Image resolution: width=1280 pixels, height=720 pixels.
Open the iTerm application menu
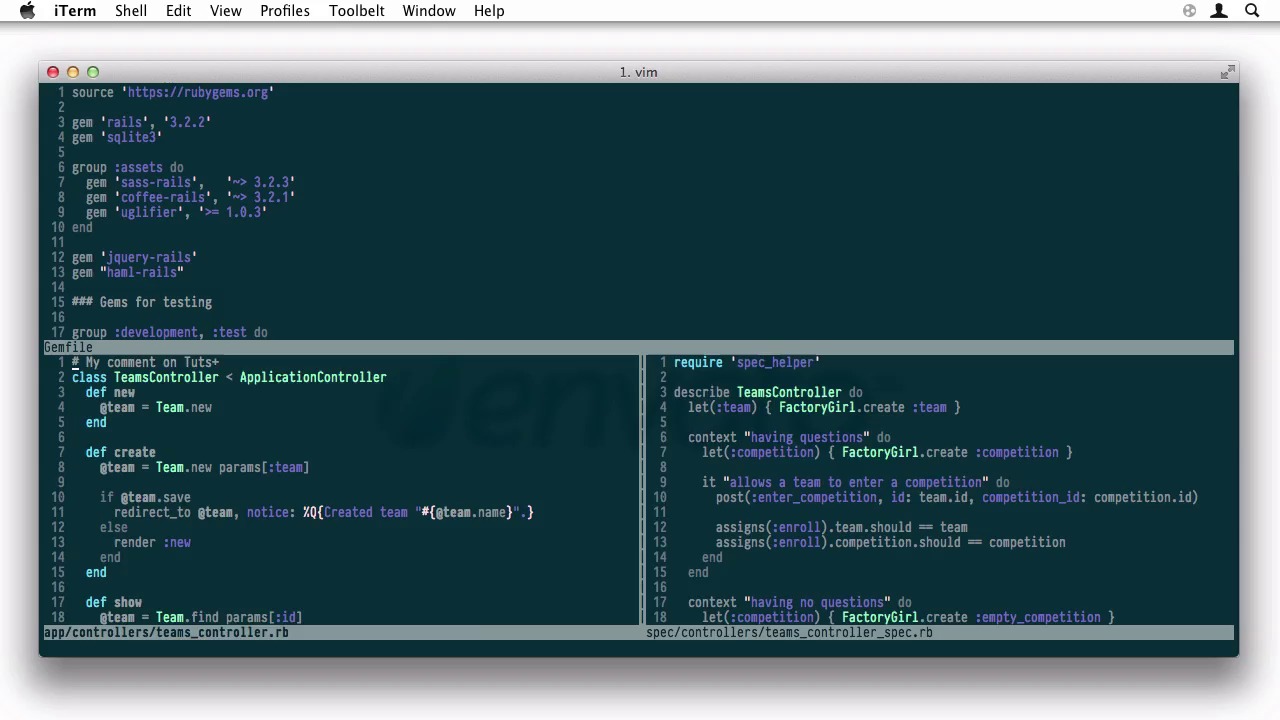(x=75, y=11)
